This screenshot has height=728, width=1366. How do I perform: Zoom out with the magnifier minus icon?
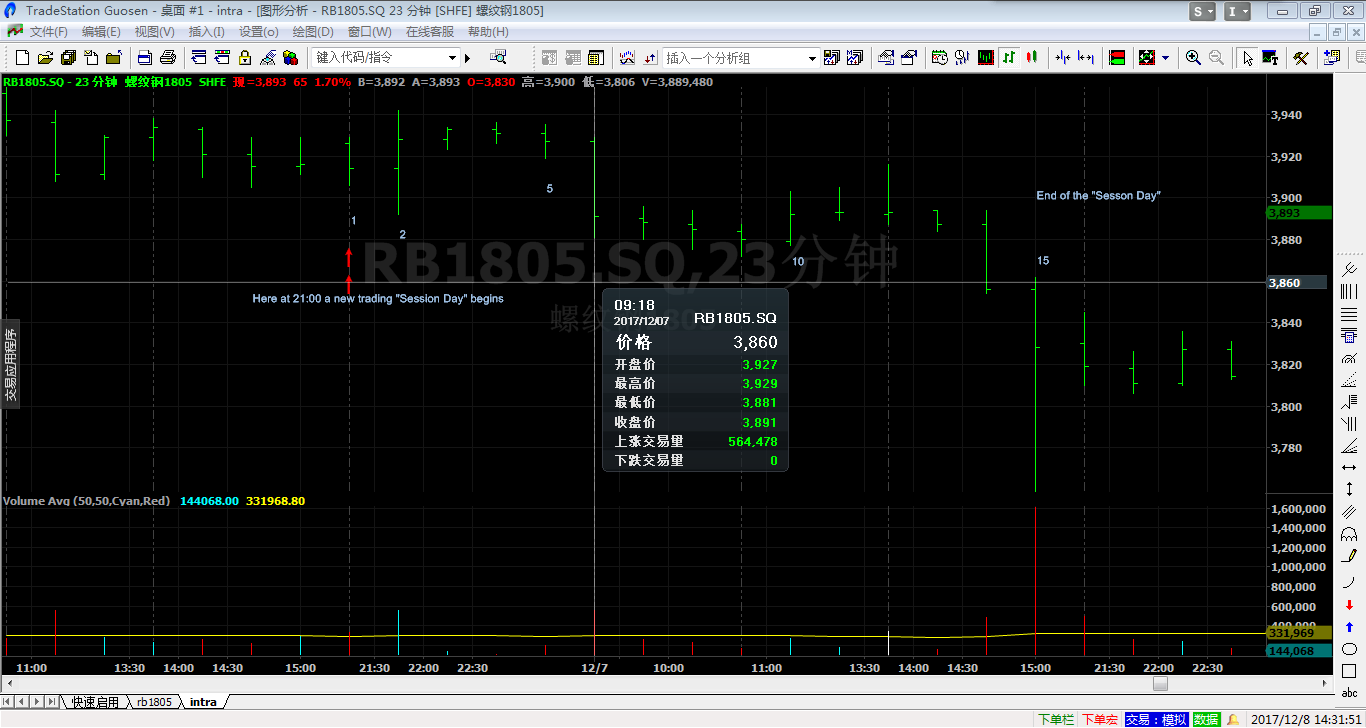[1216, 58]
